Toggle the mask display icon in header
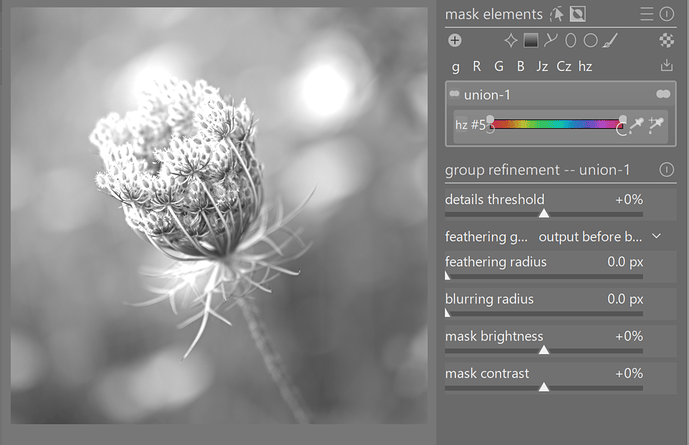 pos(577,14)
